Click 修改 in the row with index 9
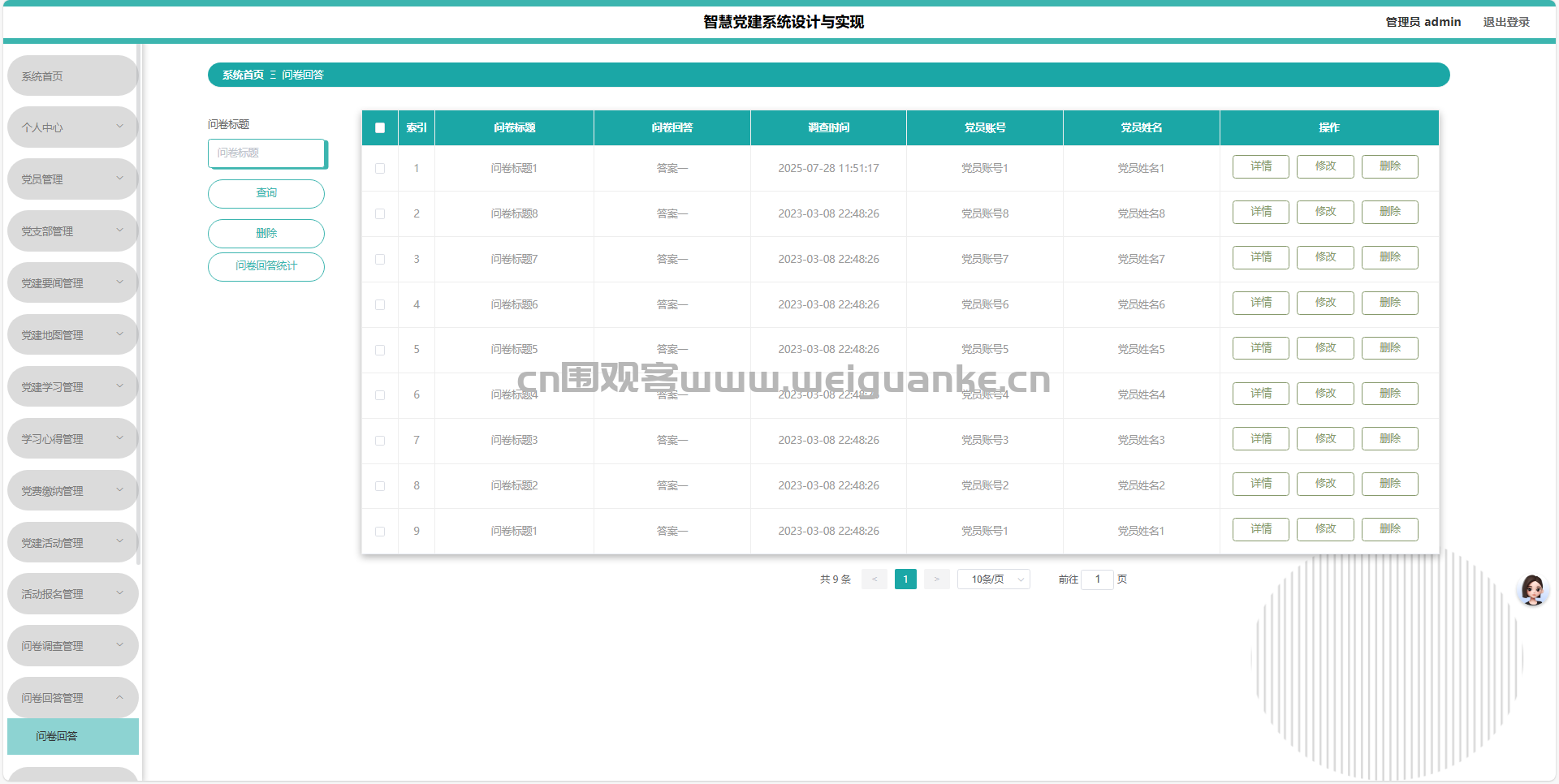 (1325, 529)
